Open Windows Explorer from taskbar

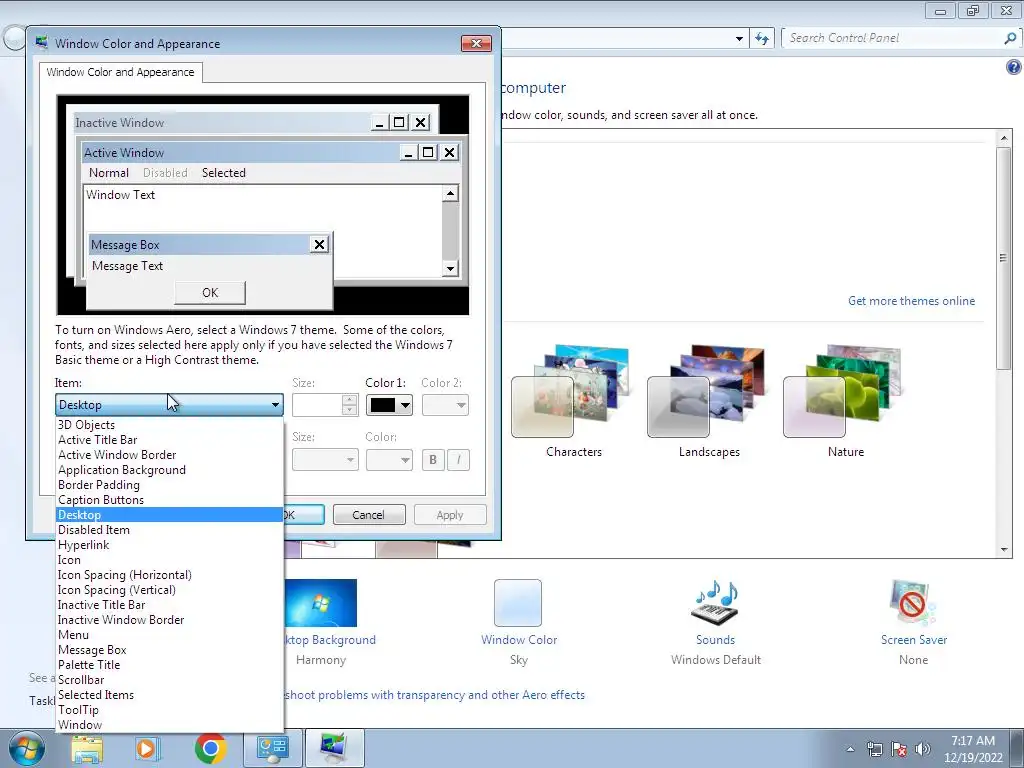click(87, 748)
